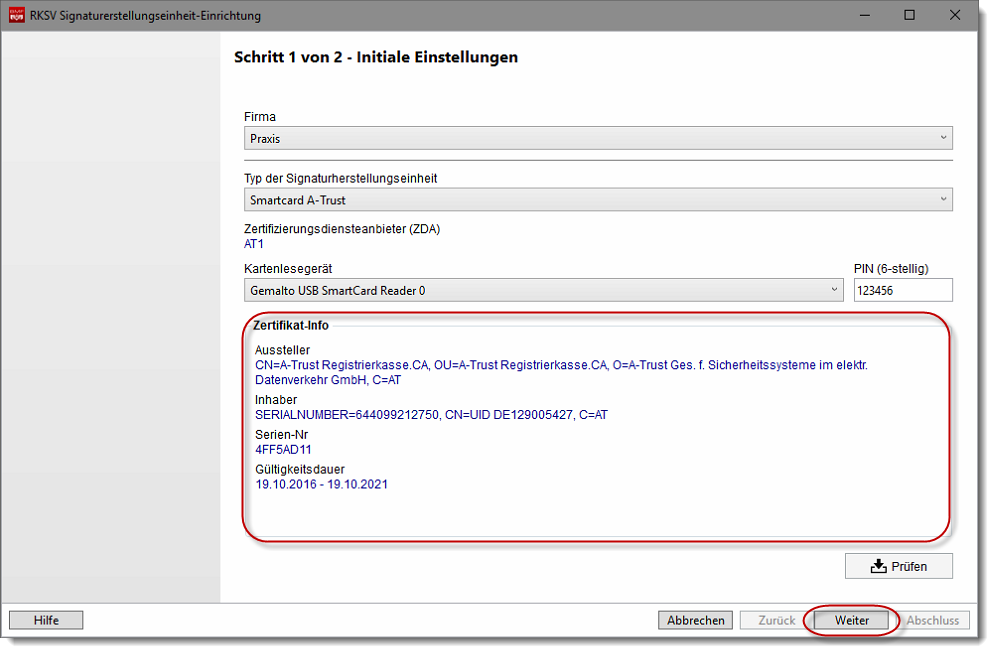This screenshot has width=994, height=653.
Task: Click the Schritt 1 von 2 heading
Action: point(375,57)
